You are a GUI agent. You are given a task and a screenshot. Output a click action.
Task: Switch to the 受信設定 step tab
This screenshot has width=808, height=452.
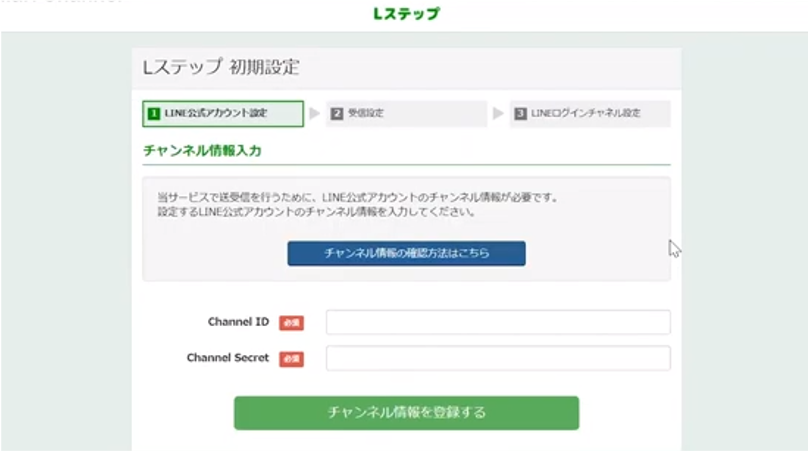point(406,114)
